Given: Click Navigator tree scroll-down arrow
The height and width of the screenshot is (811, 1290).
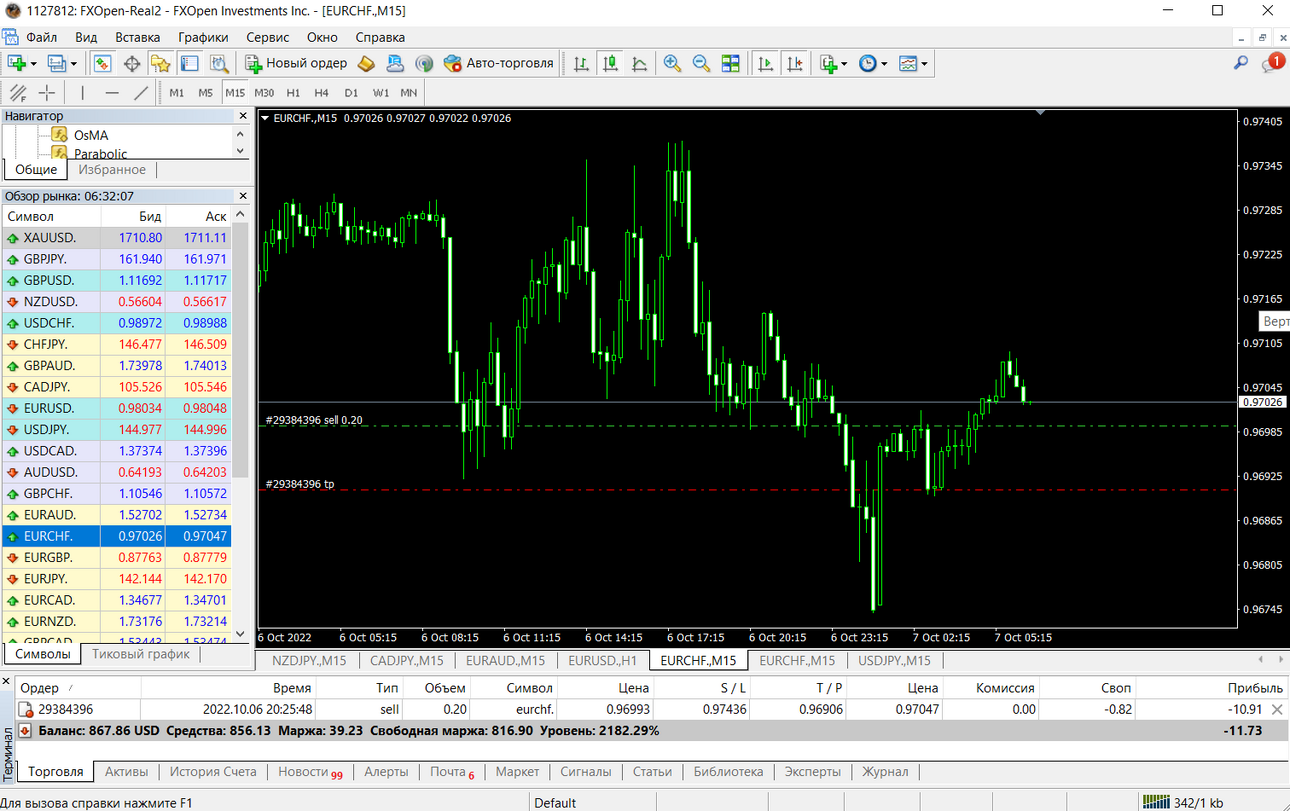Looking at the screenshot, I should [240, 151].
